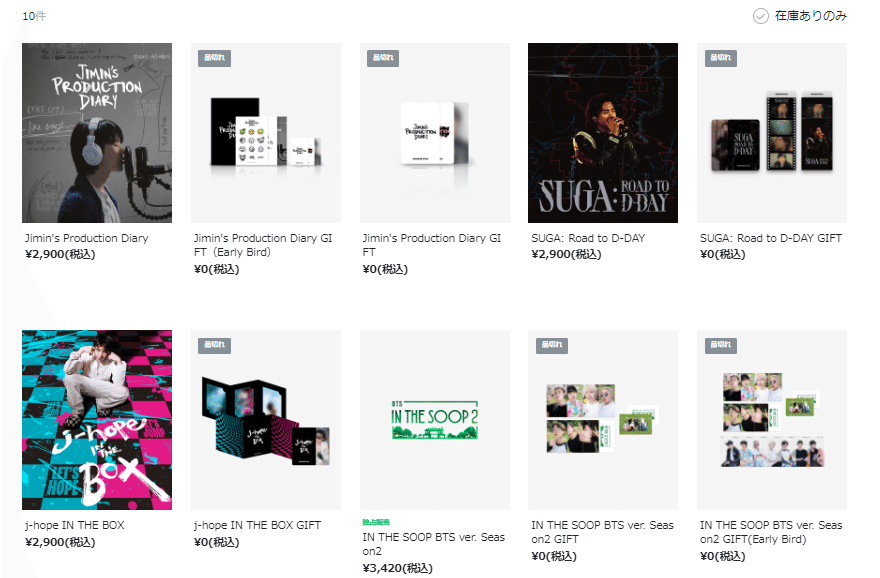Click the SUGA: Road to D-DAY title
The width and height of the screenshot is (880, 578).
(588, 238)
